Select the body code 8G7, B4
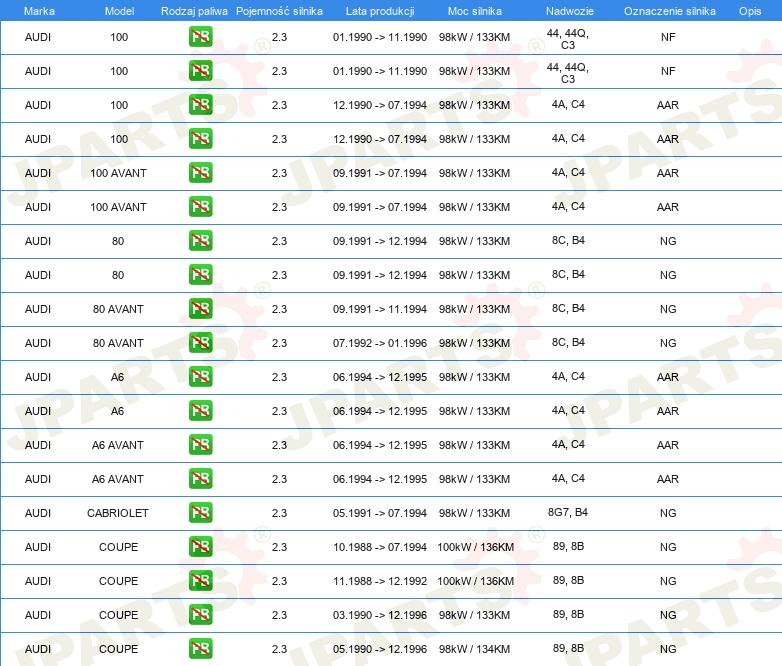782x666 pixels. [568, 512]
